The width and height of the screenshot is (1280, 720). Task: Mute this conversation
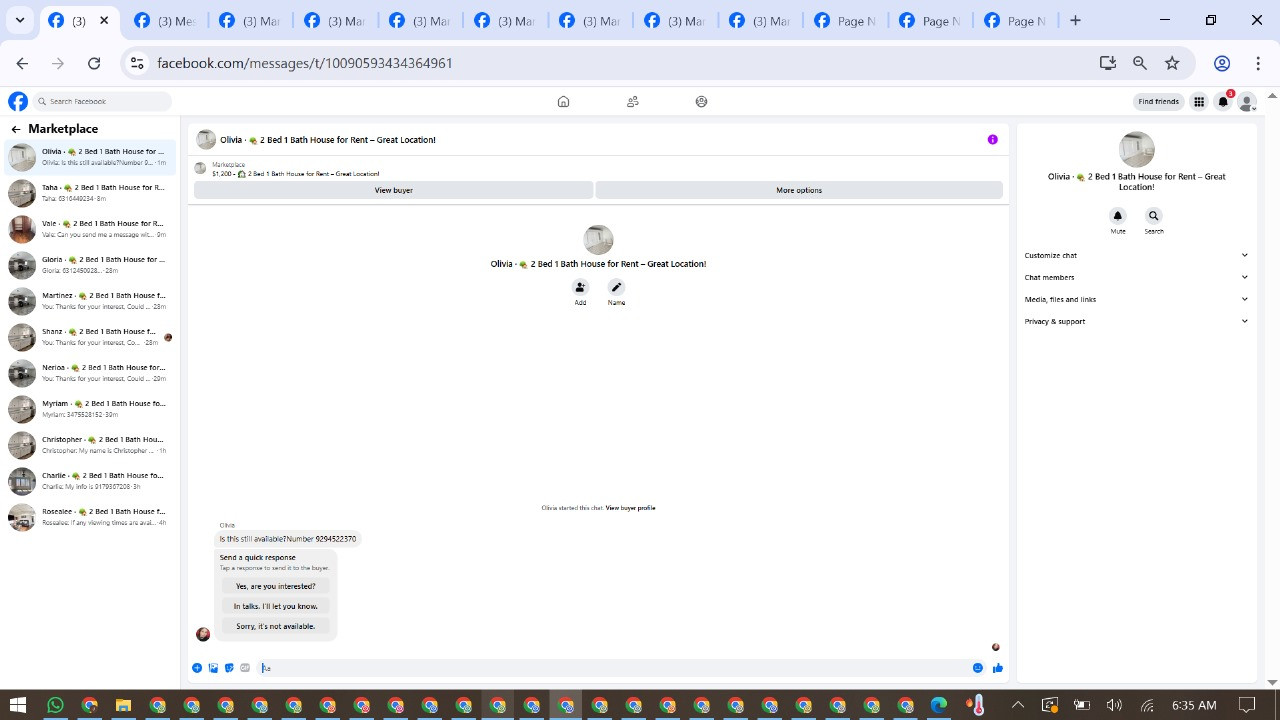(x=1118, y=216)
